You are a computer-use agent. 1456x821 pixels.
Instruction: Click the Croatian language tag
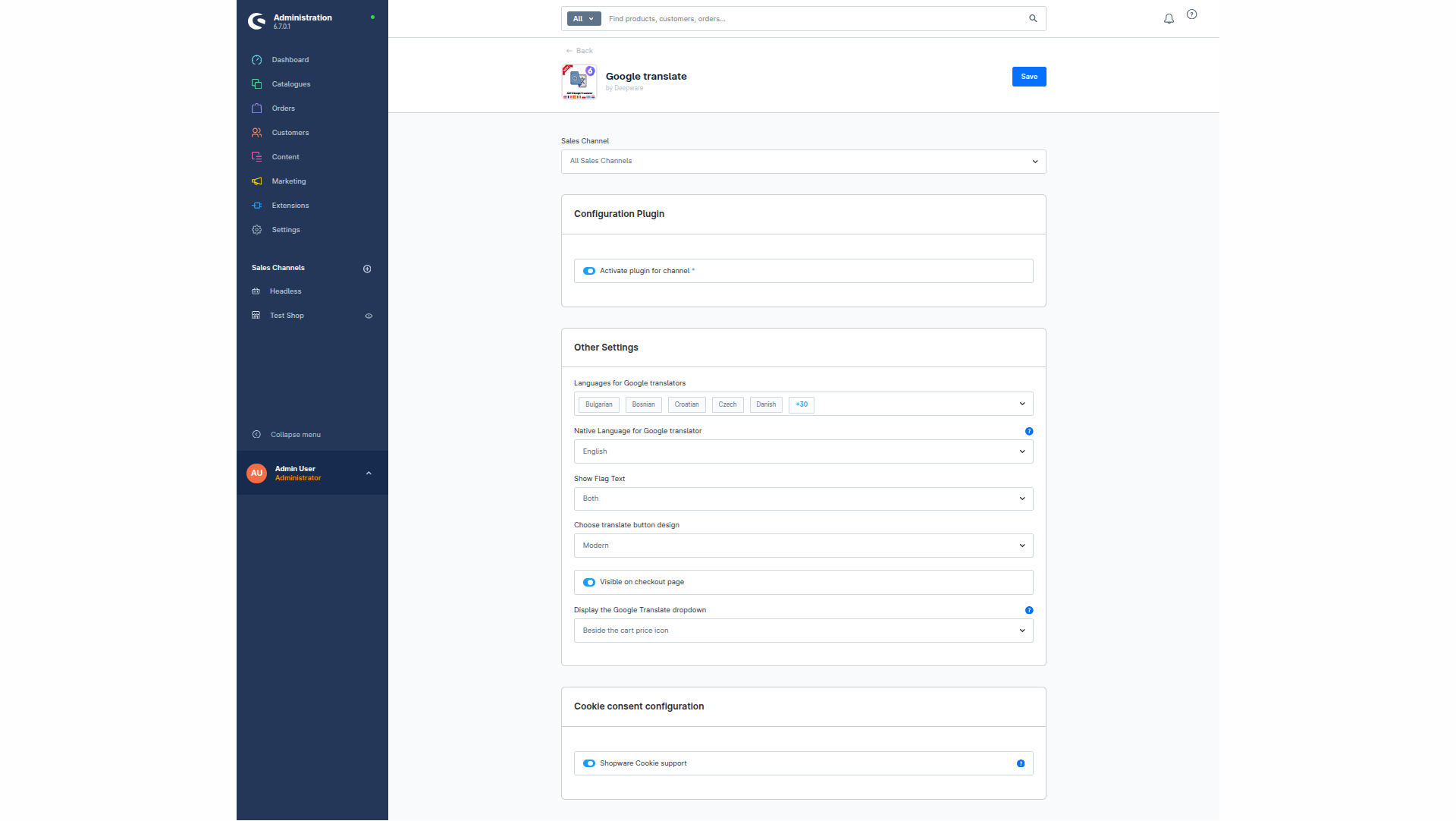point(686,404)
